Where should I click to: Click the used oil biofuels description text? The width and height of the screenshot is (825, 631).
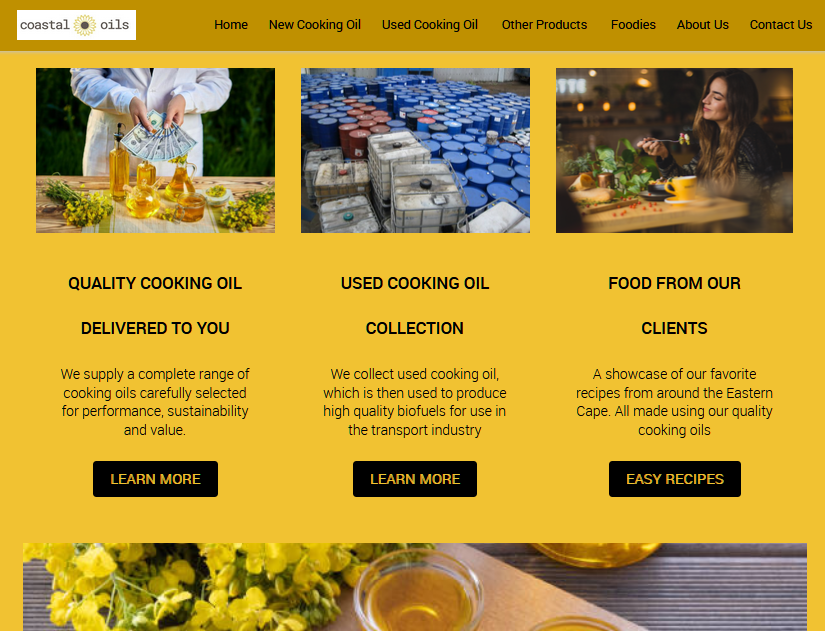pyautogui.click(x=415, y=402)
